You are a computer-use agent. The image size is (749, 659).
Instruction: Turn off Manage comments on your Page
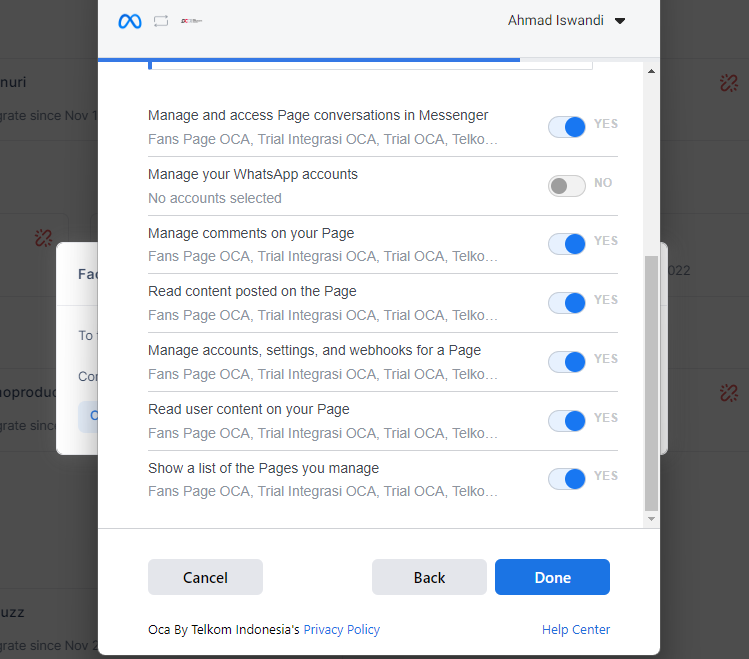567,244
